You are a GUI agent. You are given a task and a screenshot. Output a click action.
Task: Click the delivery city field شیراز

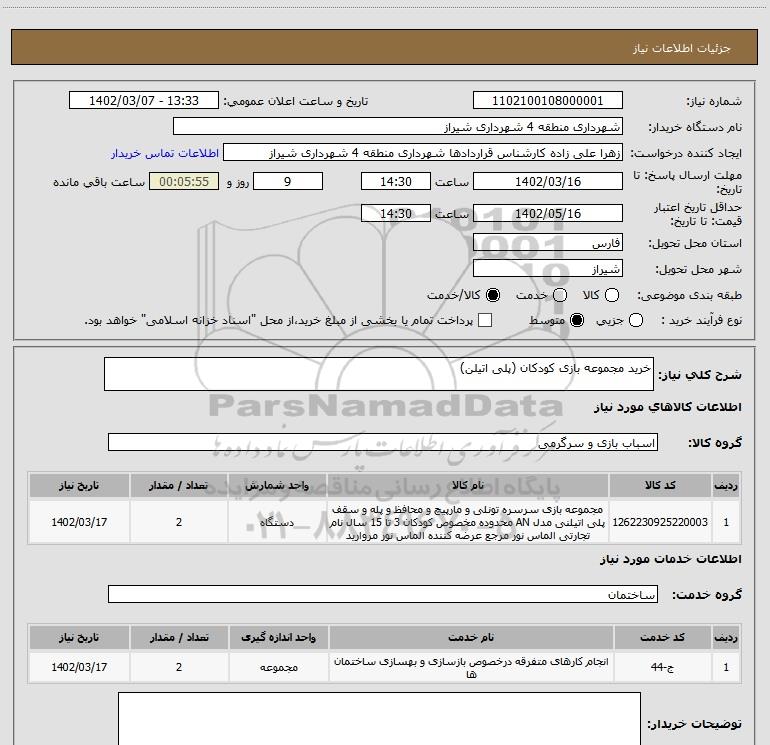click(x=547, y=269)
